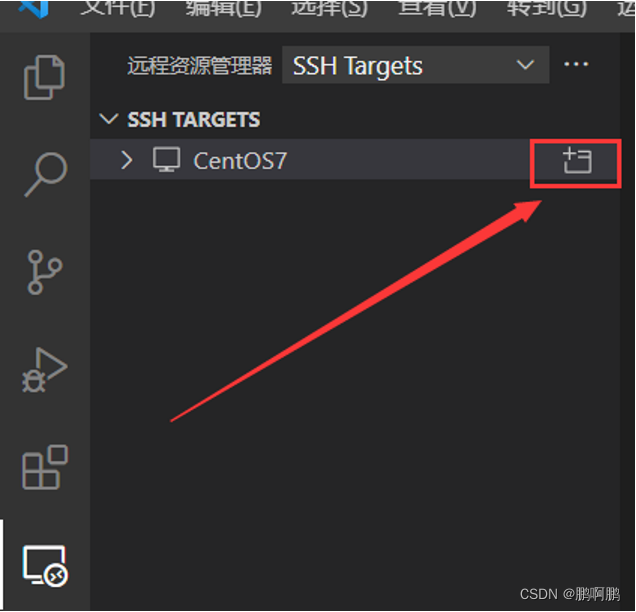This screenshot has height=612, width=636.
Task: Open the 查看(V) menu
Action: click(437, 8)
